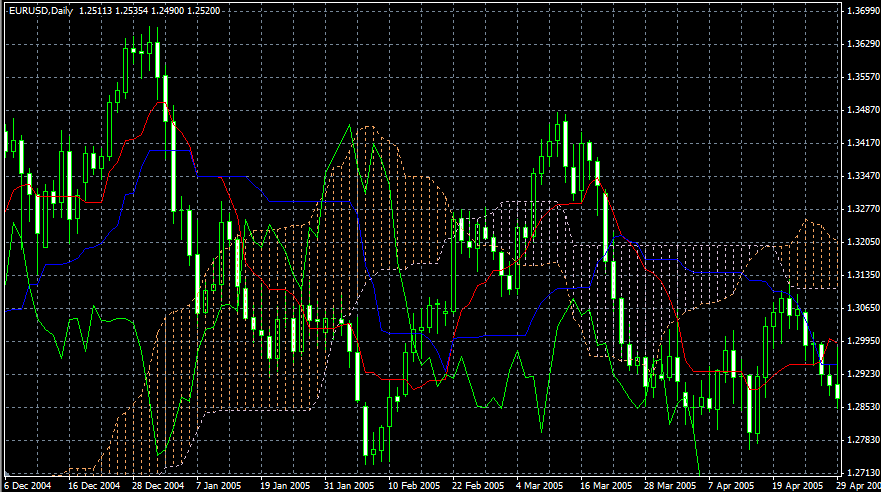Select the 1.27130 price axis label
Image resolution: width=881 pixels, height=492 pixels.
[x=863, y=473]
